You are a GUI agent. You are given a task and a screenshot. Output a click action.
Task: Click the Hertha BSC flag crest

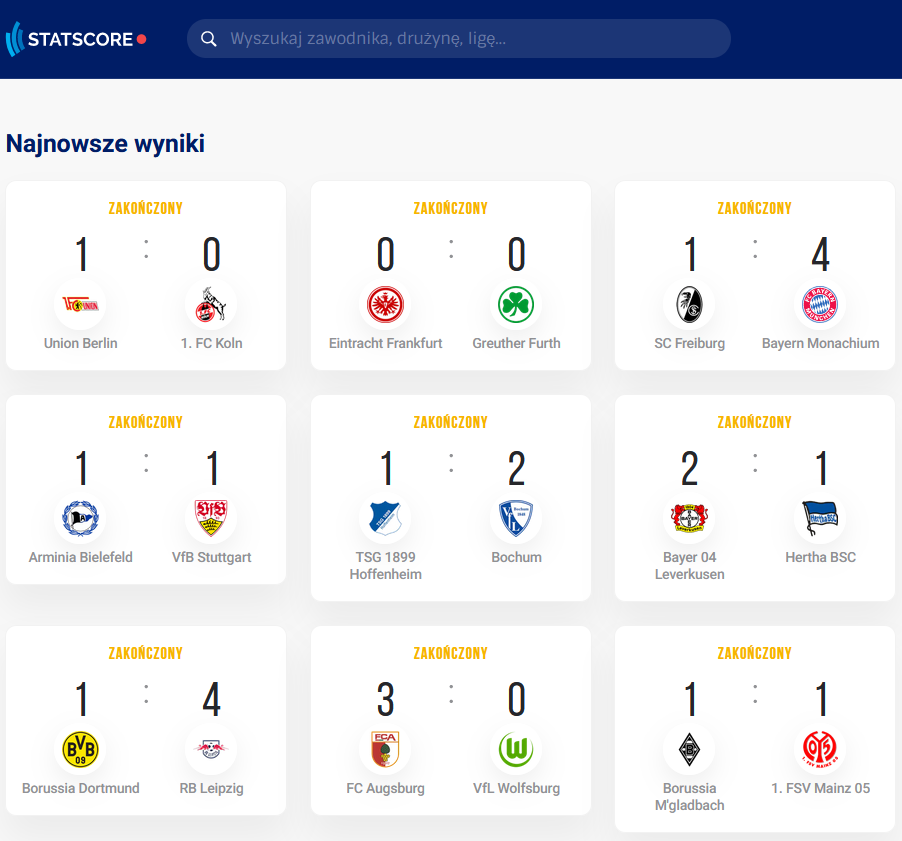tap(820, 518)
